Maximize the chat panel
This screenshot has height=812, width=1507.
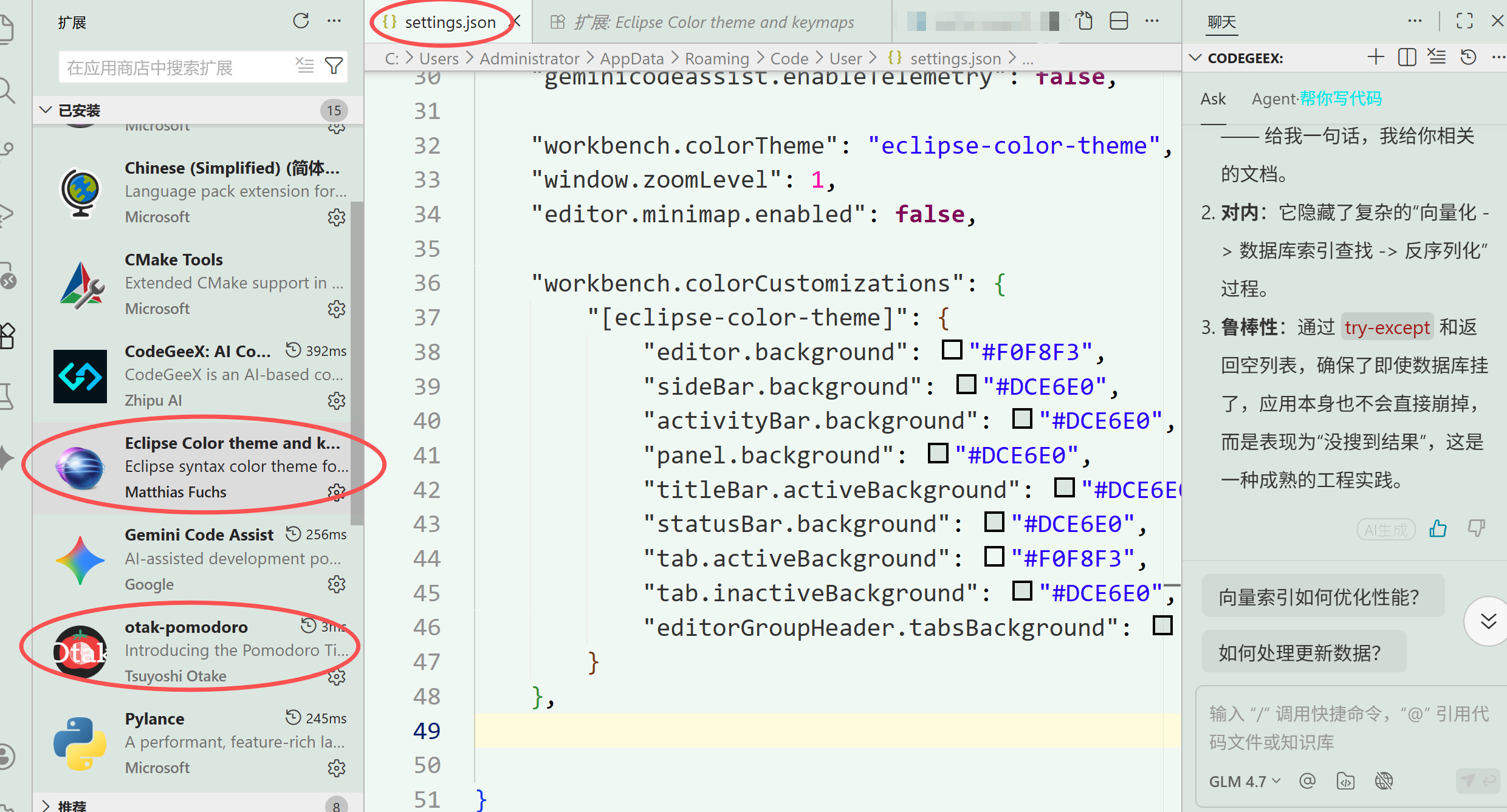[1464, 21]
